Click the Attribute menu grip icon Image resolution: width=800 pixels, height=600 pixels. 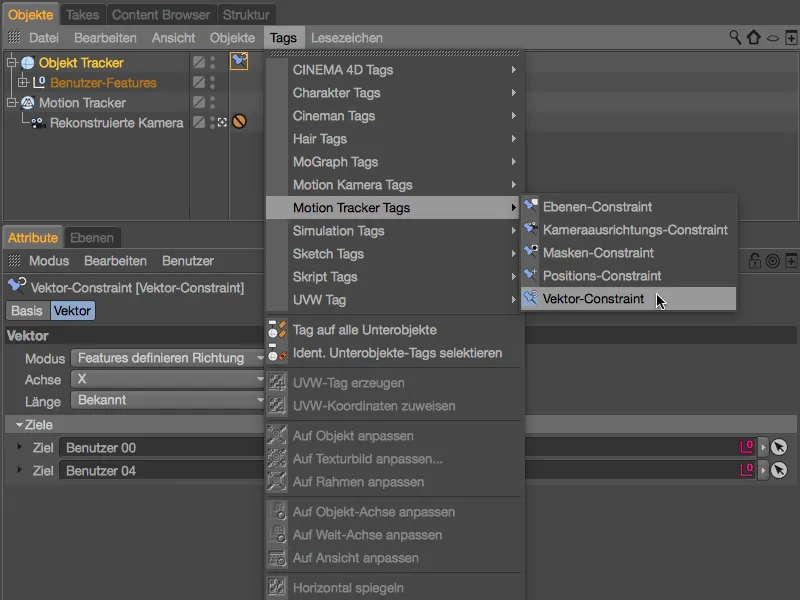click(14, 261)
